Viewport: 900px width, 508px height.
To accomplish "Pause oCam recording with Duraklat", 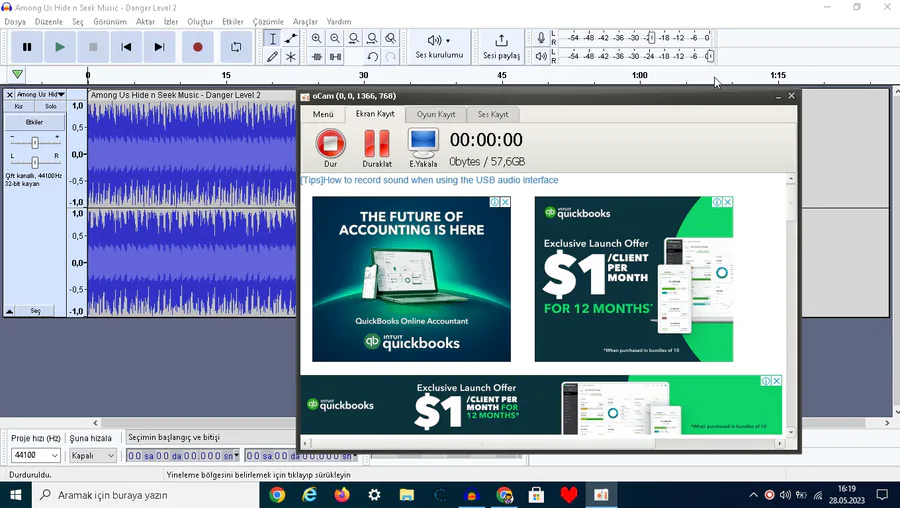I will pyautogui.click(x=377, y=148).
